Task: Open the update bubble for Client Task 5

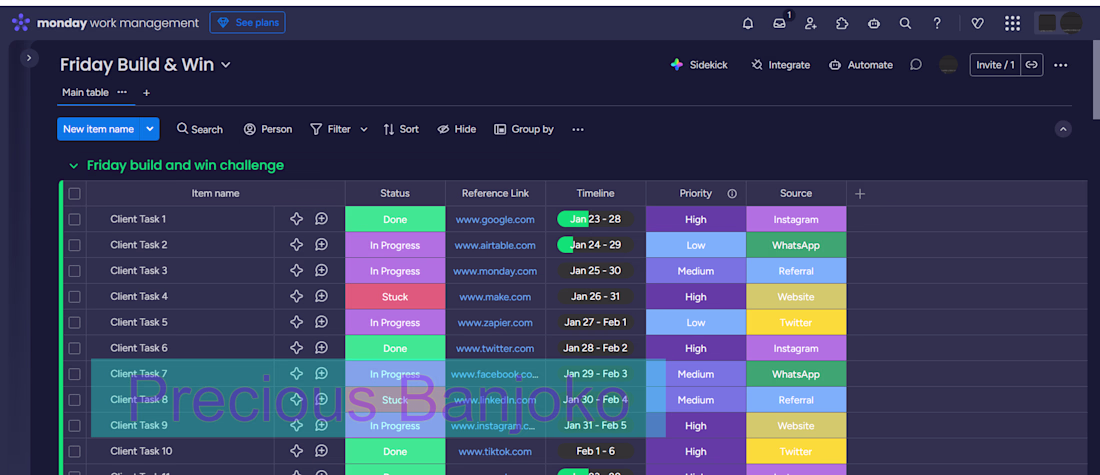Action: pos(321,322)
